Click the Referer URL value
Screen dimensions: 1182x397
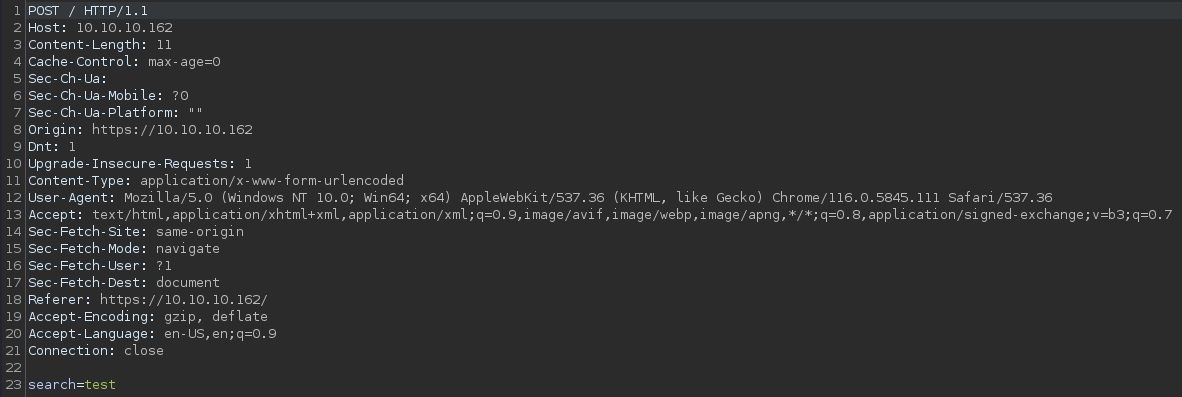point(183,300)
